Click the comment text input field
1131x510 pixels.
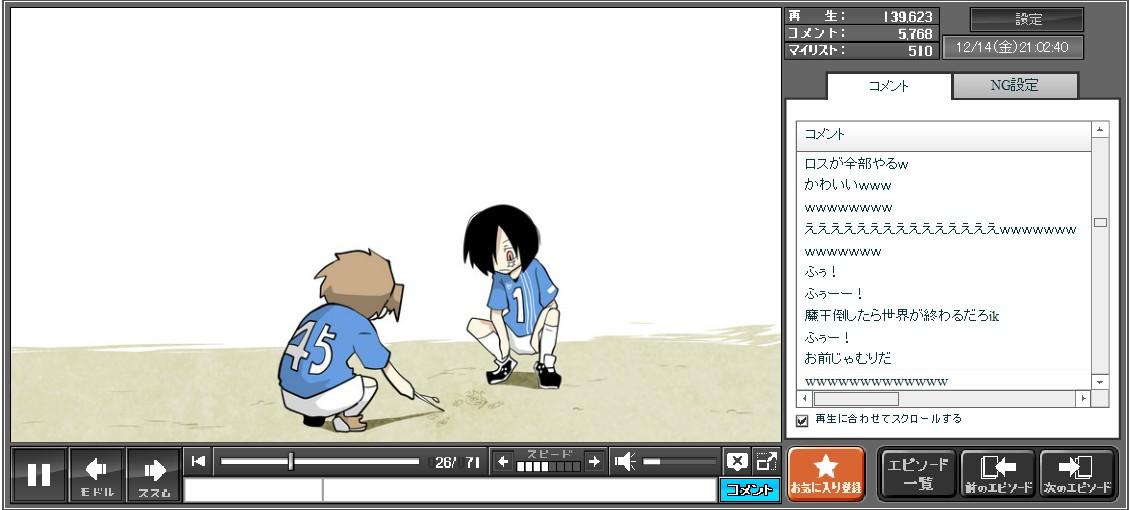[x=518, y=490]
